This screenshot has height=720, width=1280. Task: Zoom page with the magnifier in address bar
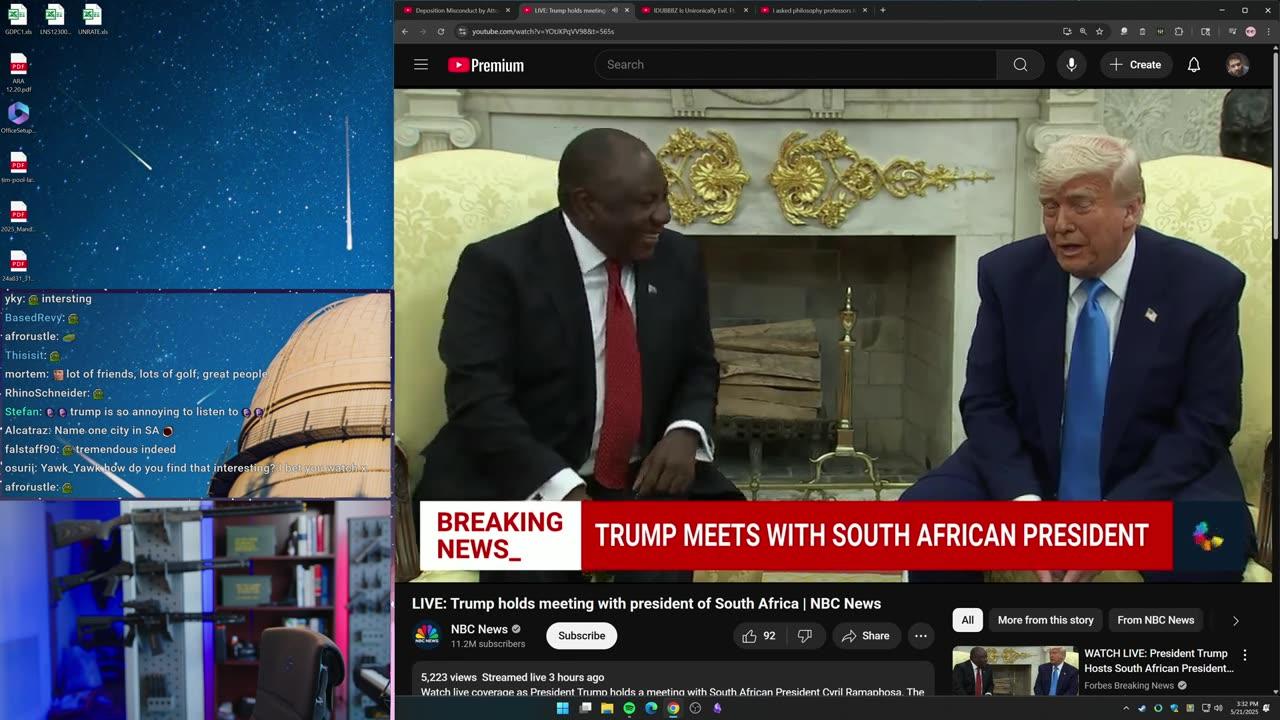(1083, 31)
